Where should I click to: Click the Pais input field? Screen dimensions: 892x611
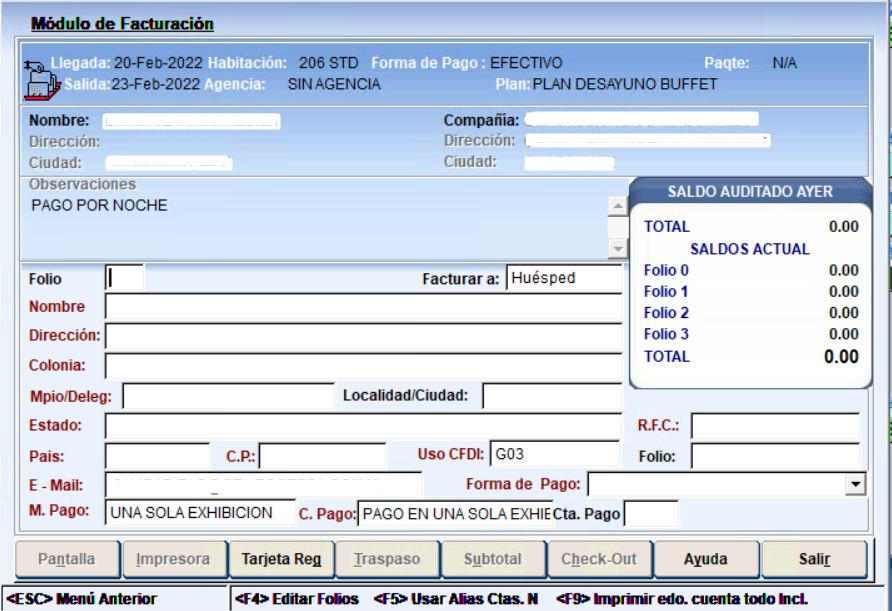click(x=158, y=456)
